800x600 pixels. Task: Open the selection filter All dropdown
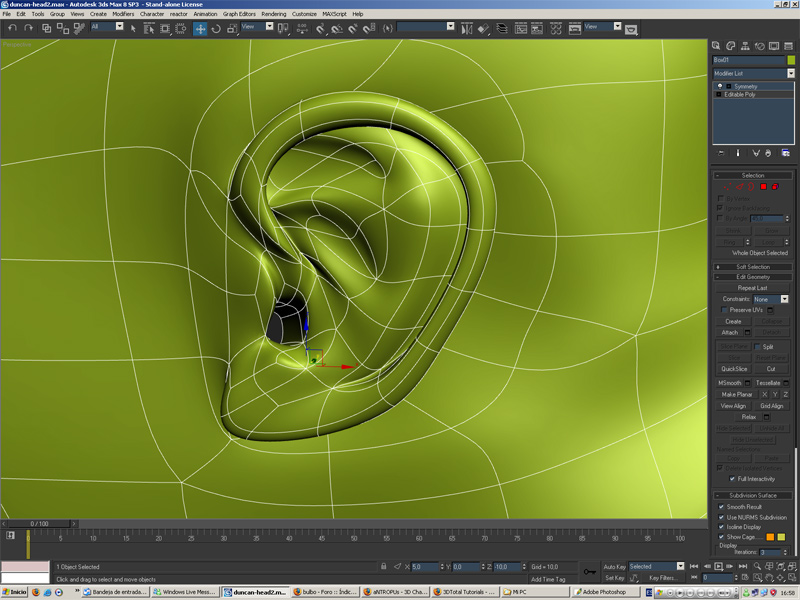click(107, 27)
